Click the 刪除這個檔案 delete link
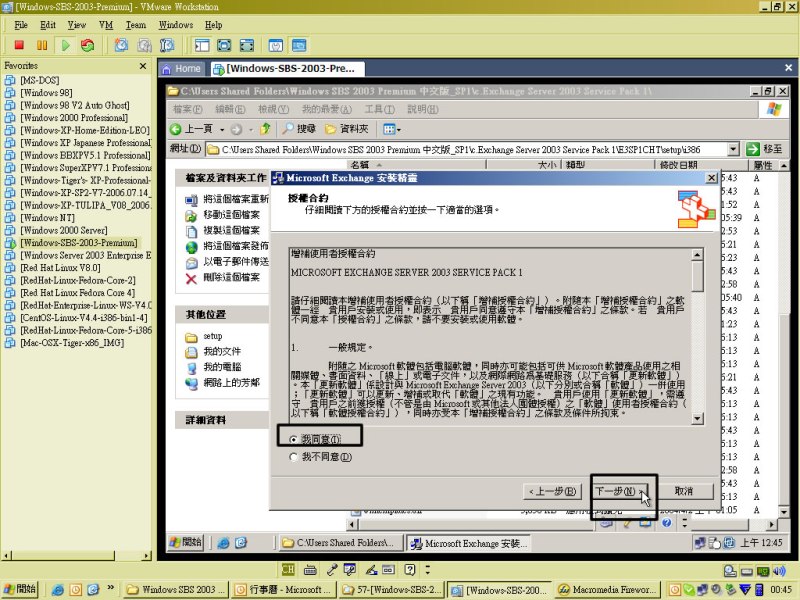This screenshot has height=600, width=800. [232, 277]
